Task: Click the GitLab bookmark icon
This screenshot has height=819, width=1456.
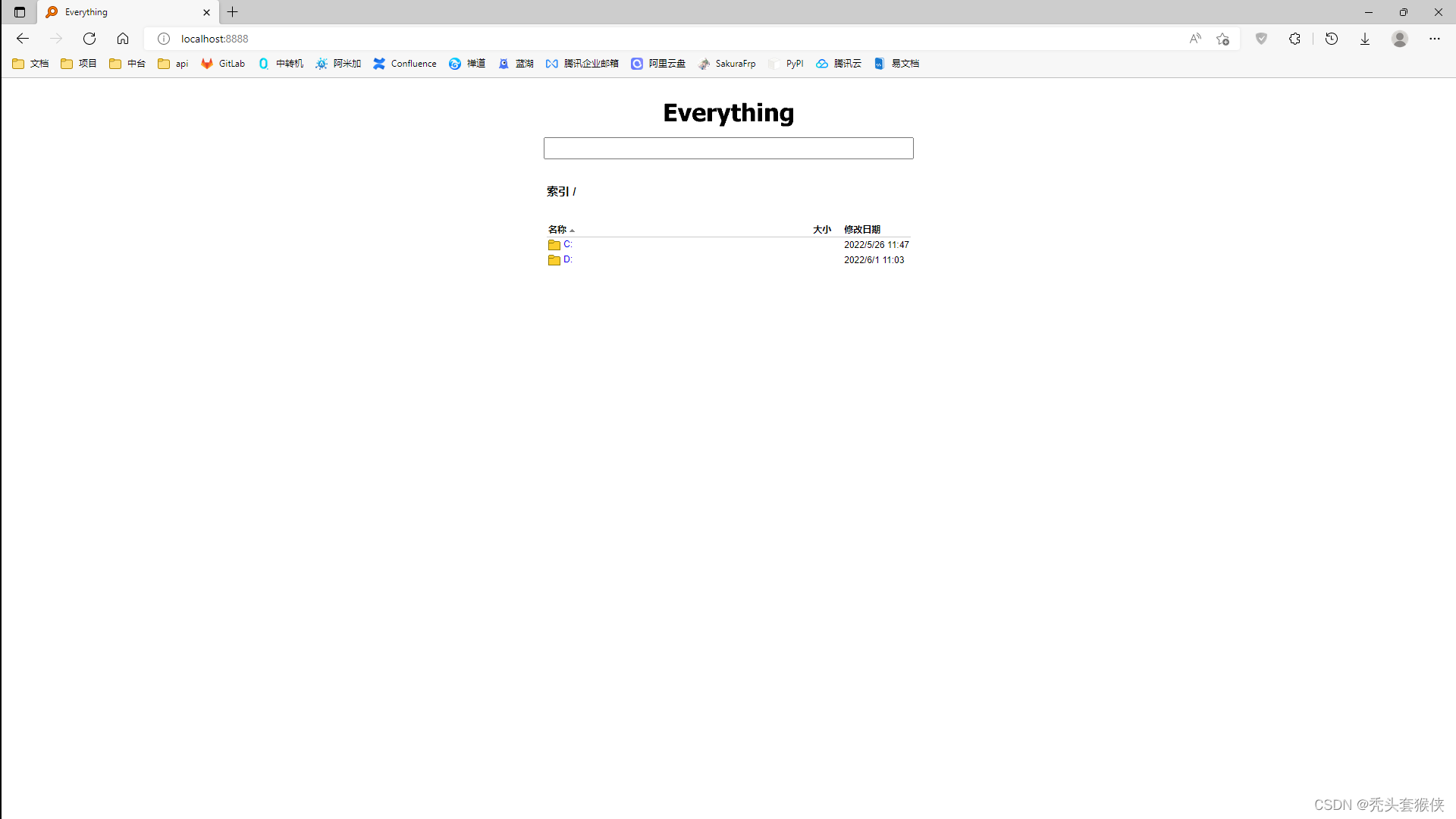Action: click(x=206, y=63)
